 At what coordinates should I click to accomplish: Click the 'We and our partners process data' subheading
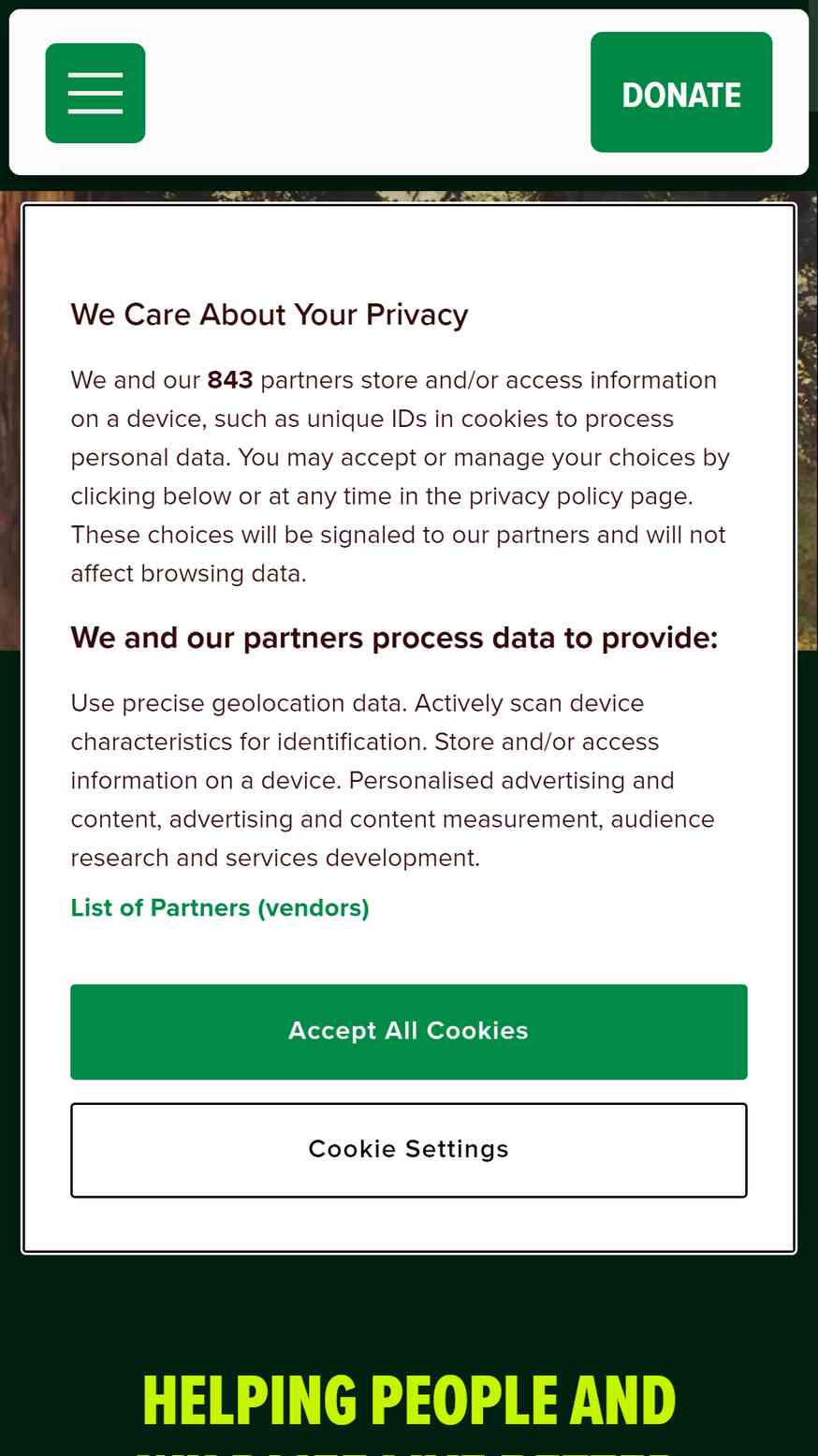pyautogui.click(x=394, y=638)
